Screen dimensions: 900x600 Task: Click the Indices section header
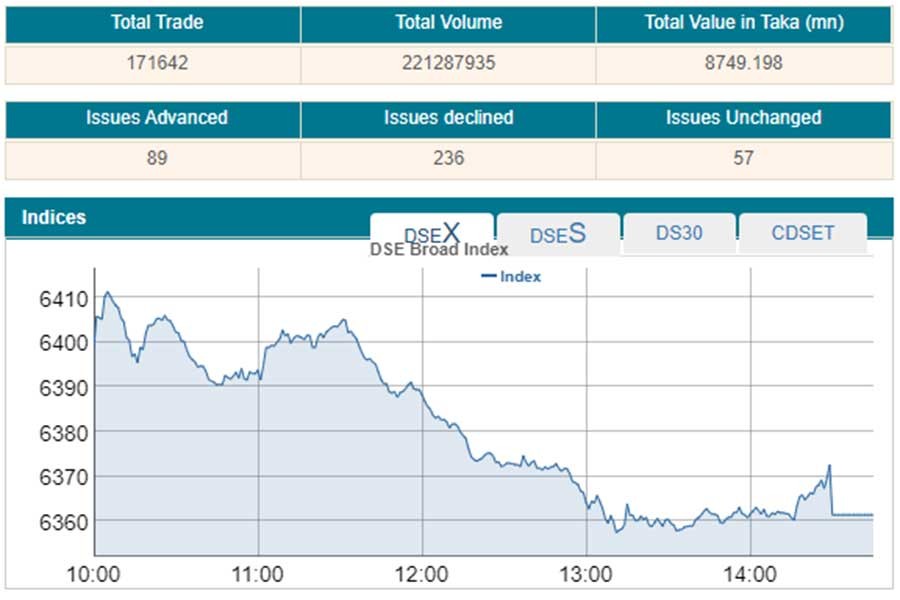[x=55, y=217]
